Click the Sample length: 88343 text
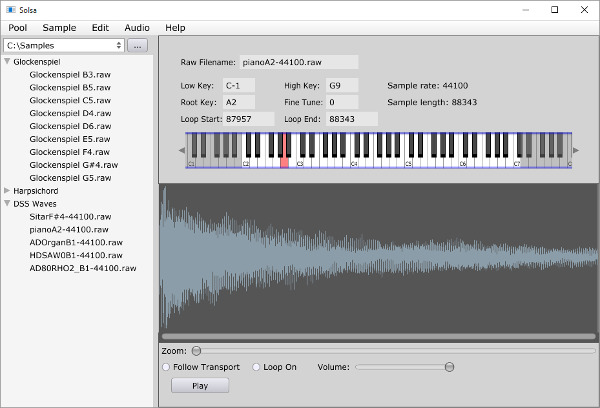The height and width of the screenshot is (408, 600). (x=432, y=102)
